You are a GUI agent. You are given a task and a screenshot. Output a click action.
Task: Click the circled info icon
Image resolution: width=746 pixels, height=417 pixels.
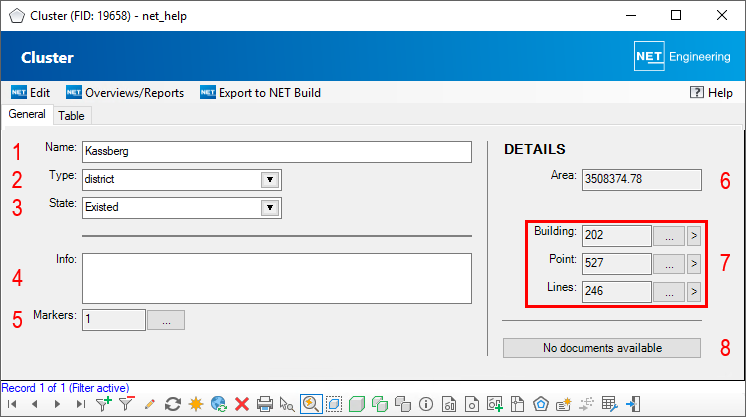pos(426,405)
